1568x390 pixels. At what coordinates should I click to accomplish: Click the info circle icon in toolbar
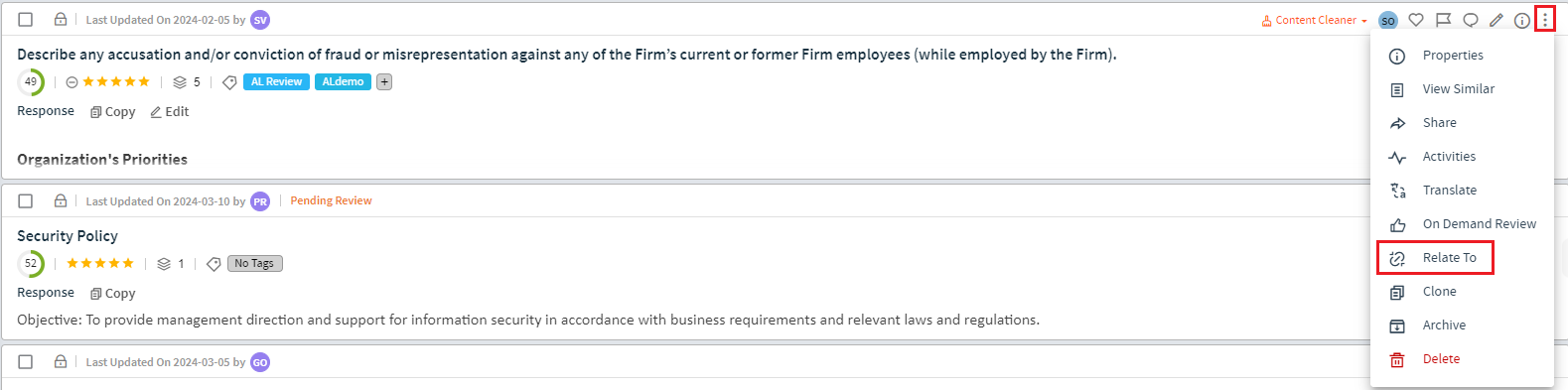point(1522,20)
